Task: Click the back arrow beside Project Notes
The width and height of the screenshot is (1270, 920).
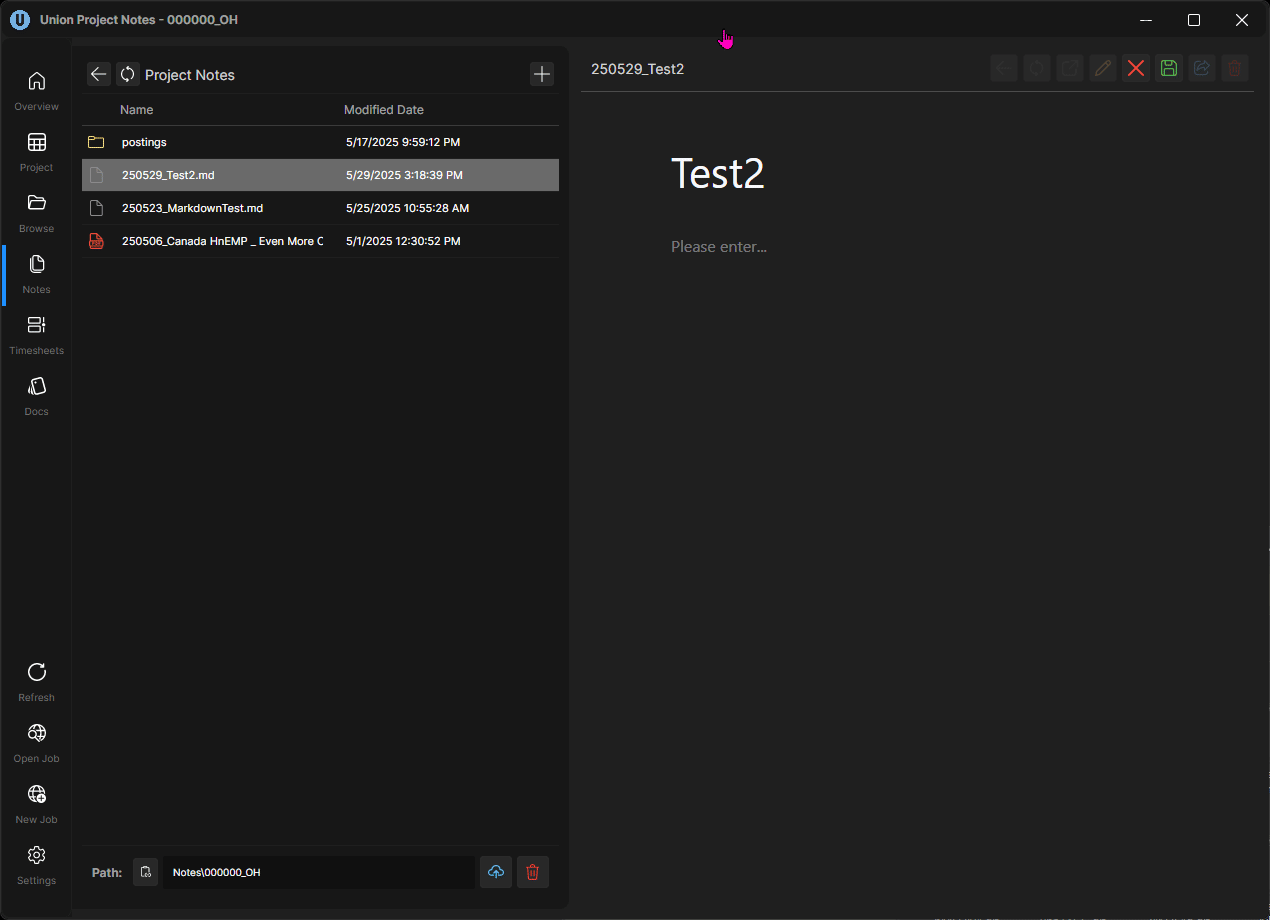Action: [x=98, y=74]
